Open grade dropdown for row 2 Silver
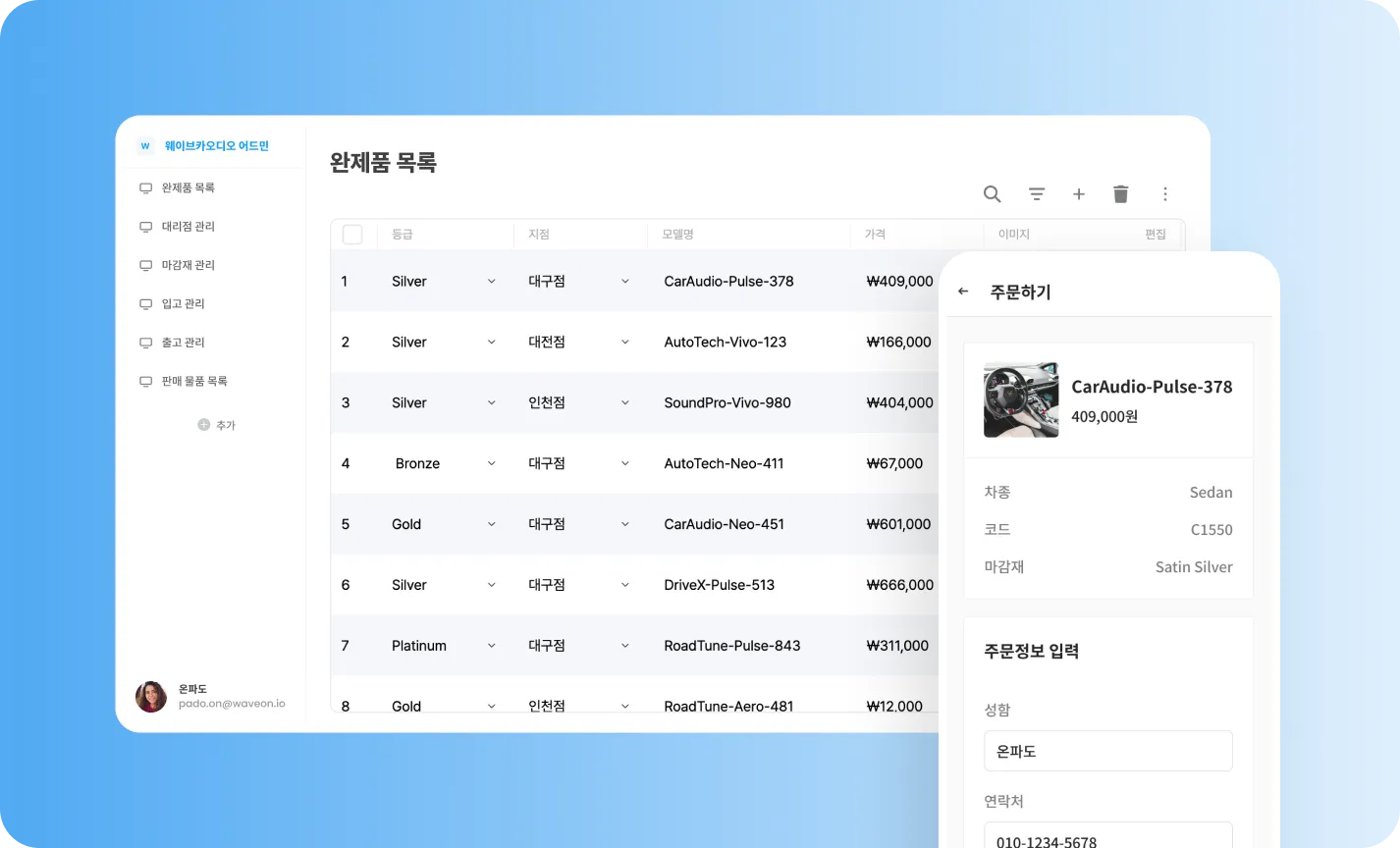 [x=492, y=343]
